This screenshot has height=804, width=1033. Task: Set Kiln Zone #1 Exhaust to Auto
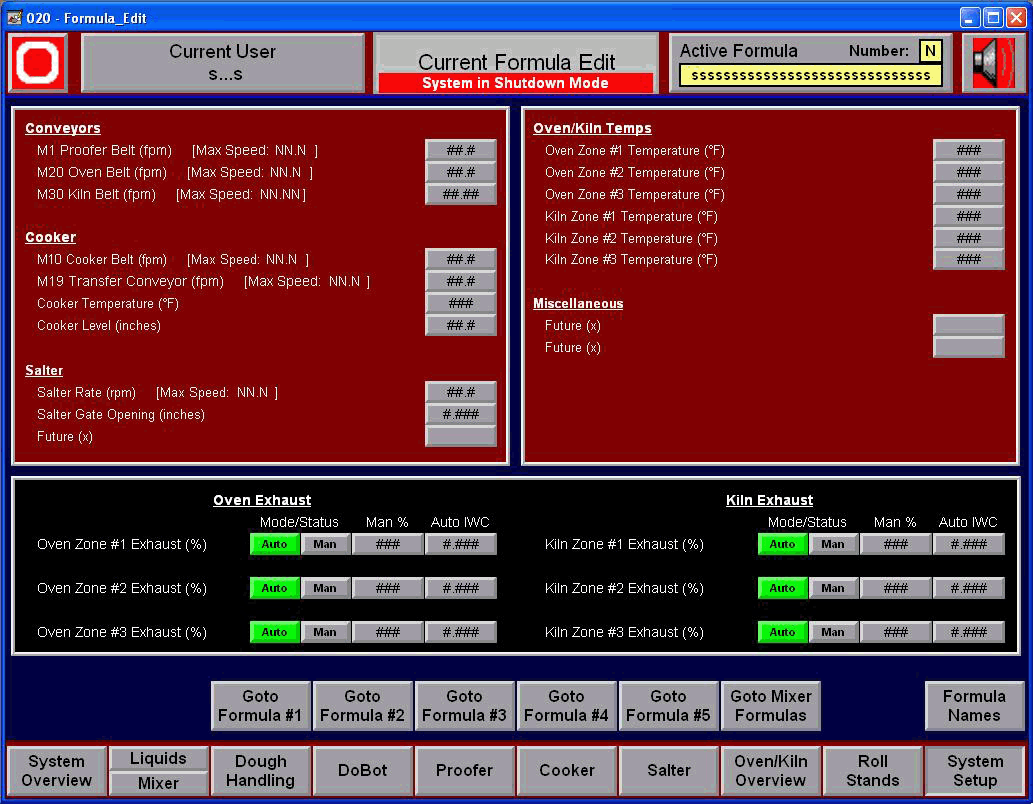(783, 544)
